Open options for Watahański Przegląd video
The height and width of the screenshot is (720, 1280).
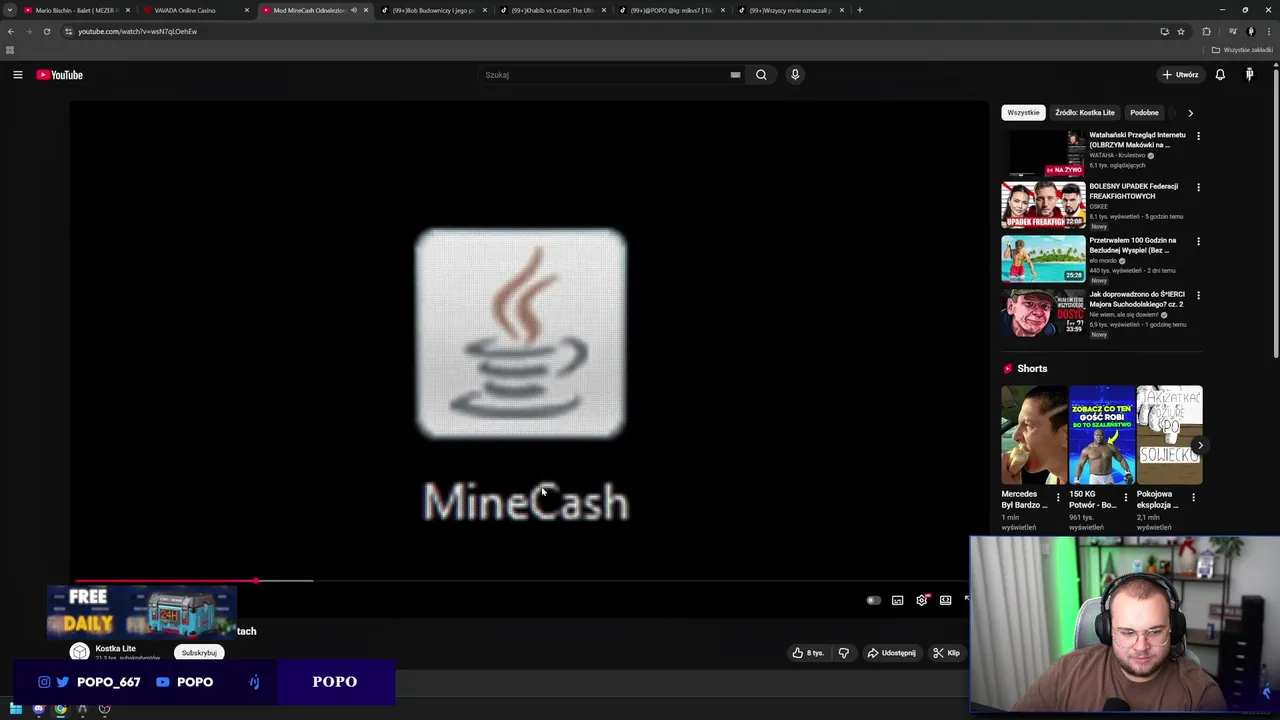tap(1198, 135)
